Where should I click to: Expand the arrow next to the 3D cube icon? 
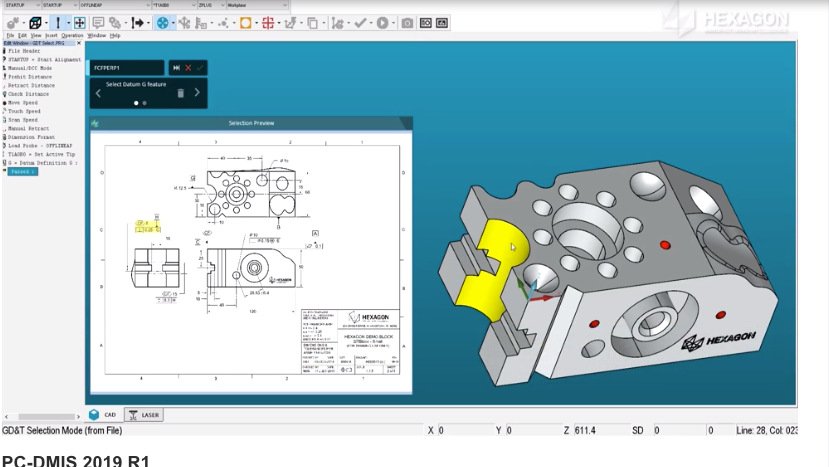(47, 23)
